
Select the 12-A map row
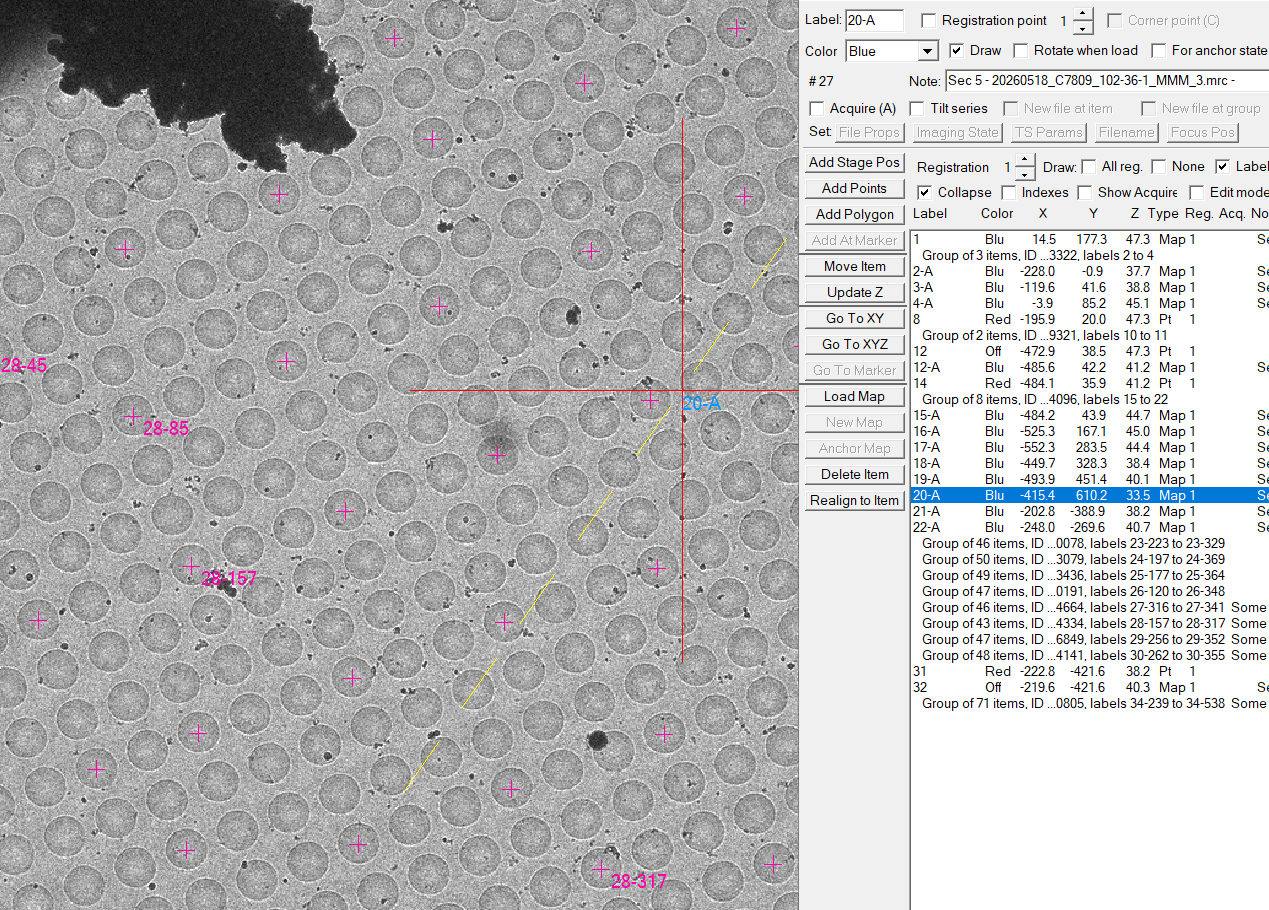(1090, 367)
